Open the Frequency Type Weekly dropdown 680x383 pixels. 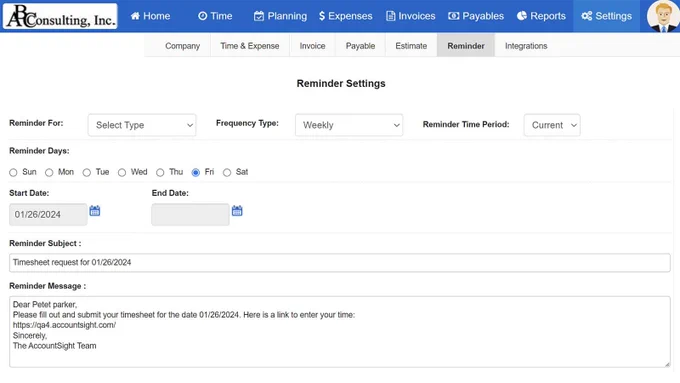pos(349,125)
